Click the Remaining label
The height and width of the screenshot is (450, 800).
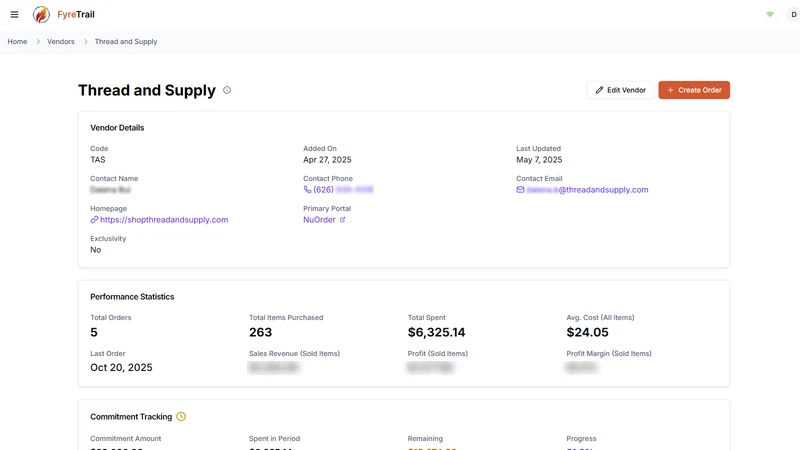click(x=425, y=438)
